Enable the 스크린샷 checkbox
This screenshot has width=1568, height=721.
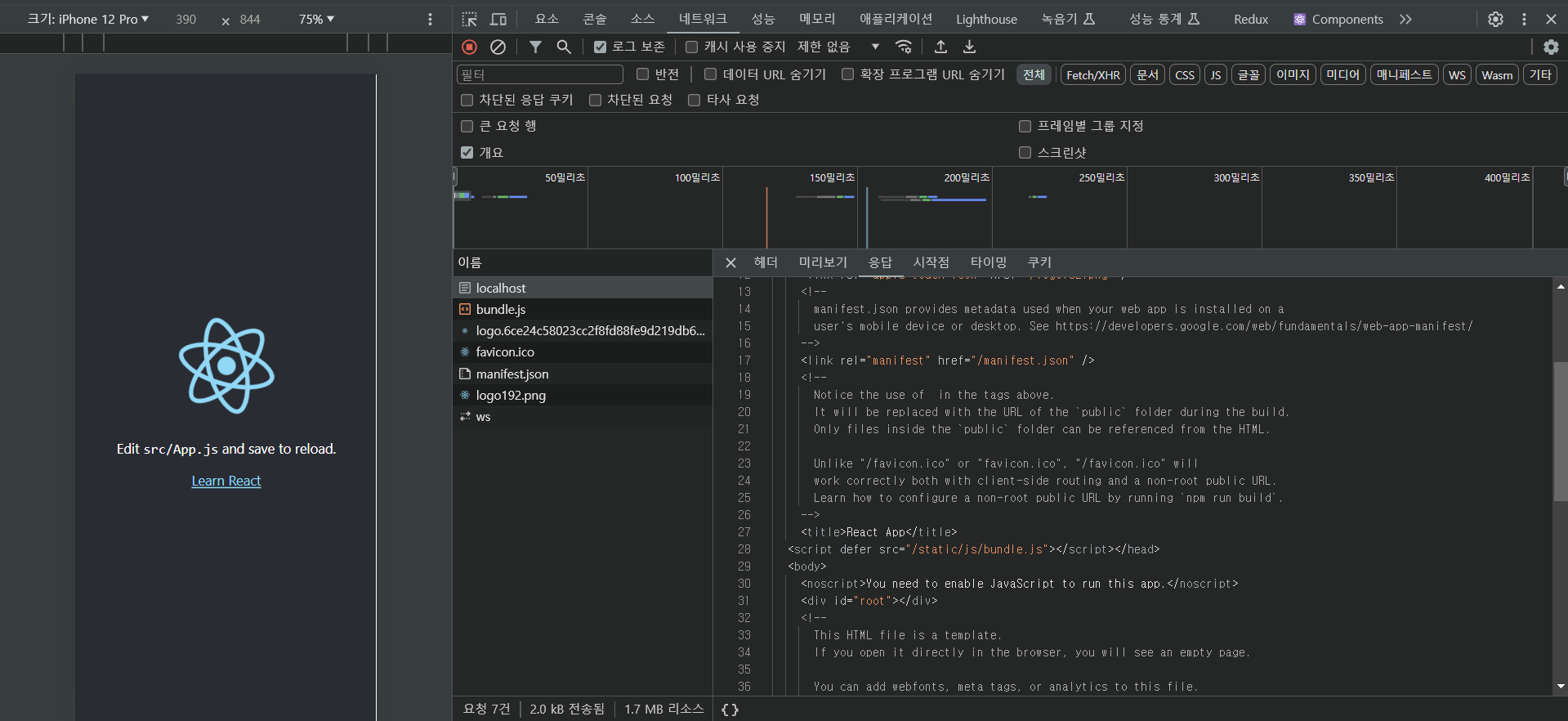(x=1025, y=153)
